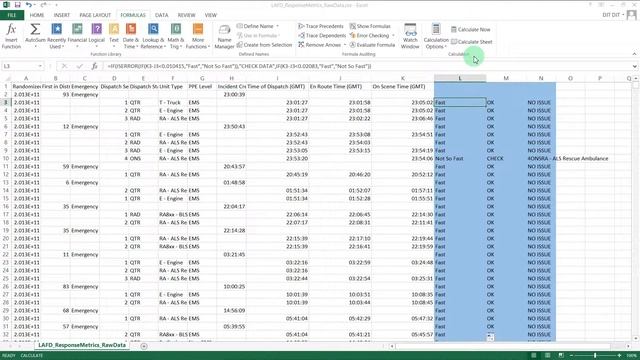Zoom in with plus button

click(619, 356)
